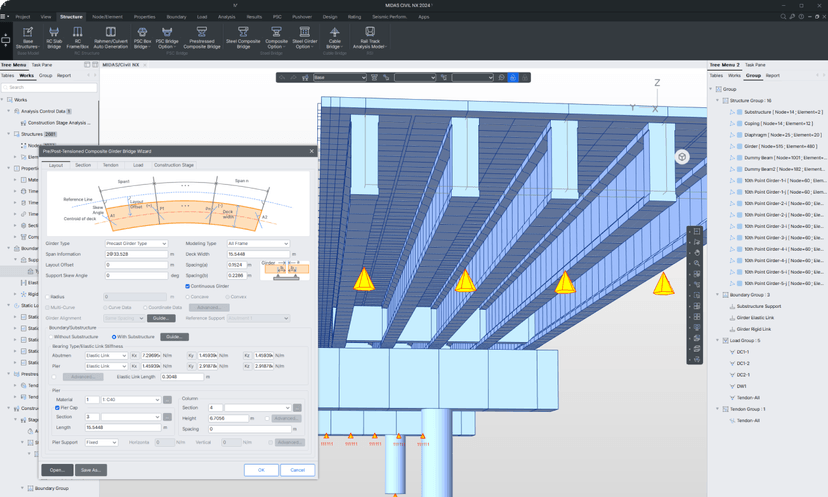Click the Save As button
Image resolution: width=828 pixels, height=497 pixels.
click(90, 469)
